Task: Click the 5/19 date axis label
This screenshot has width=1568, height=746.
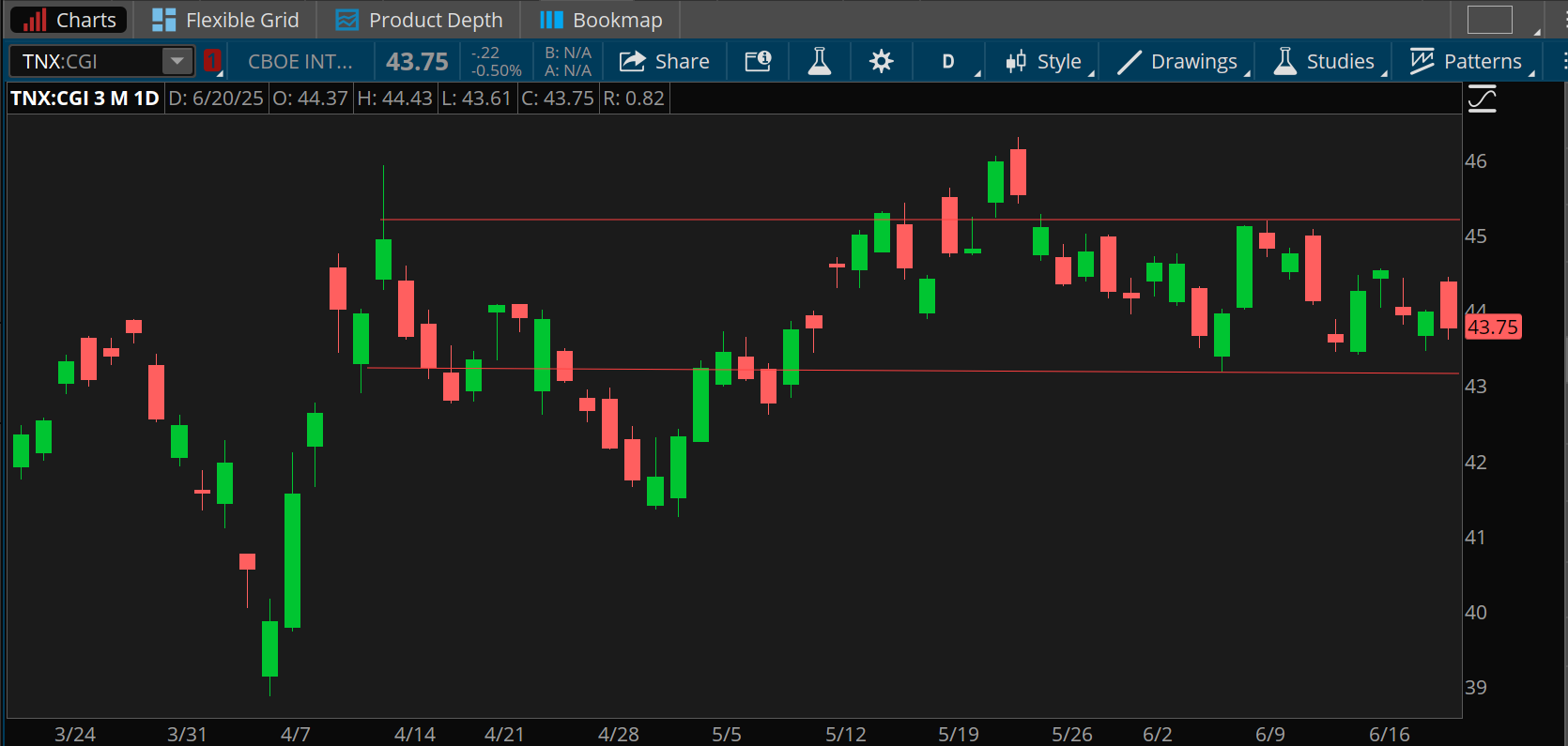Action: click(959, 734)
